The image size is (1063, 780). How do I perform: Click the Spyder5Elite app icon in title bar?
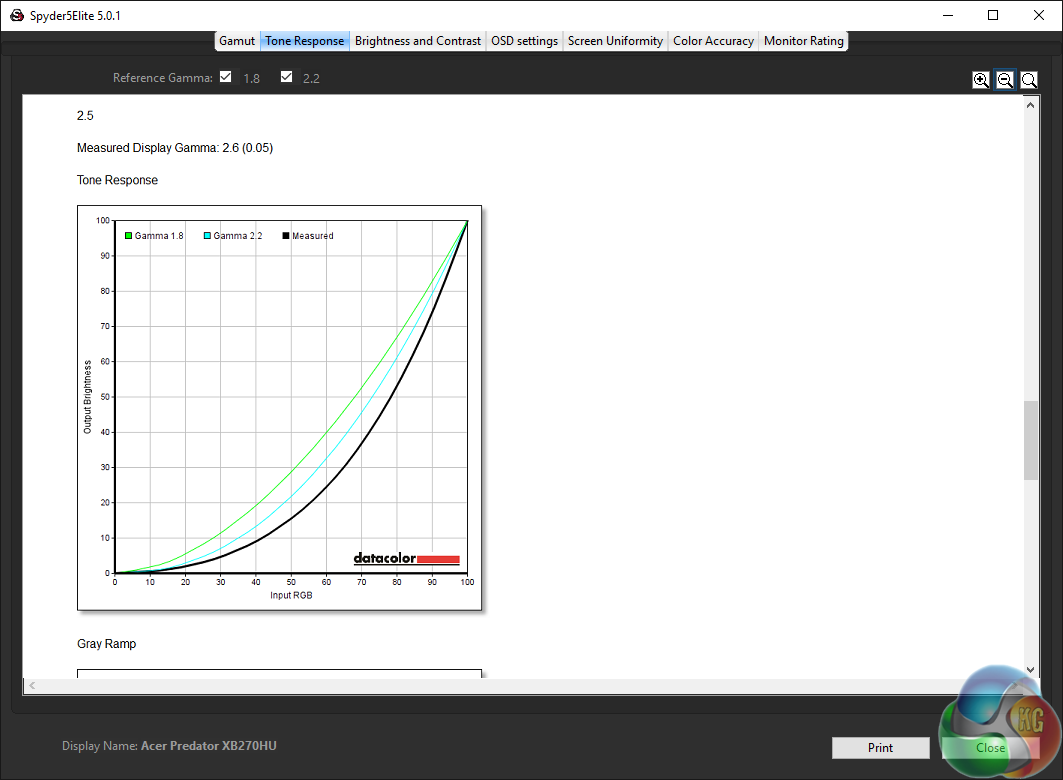(x=16, y=16)
